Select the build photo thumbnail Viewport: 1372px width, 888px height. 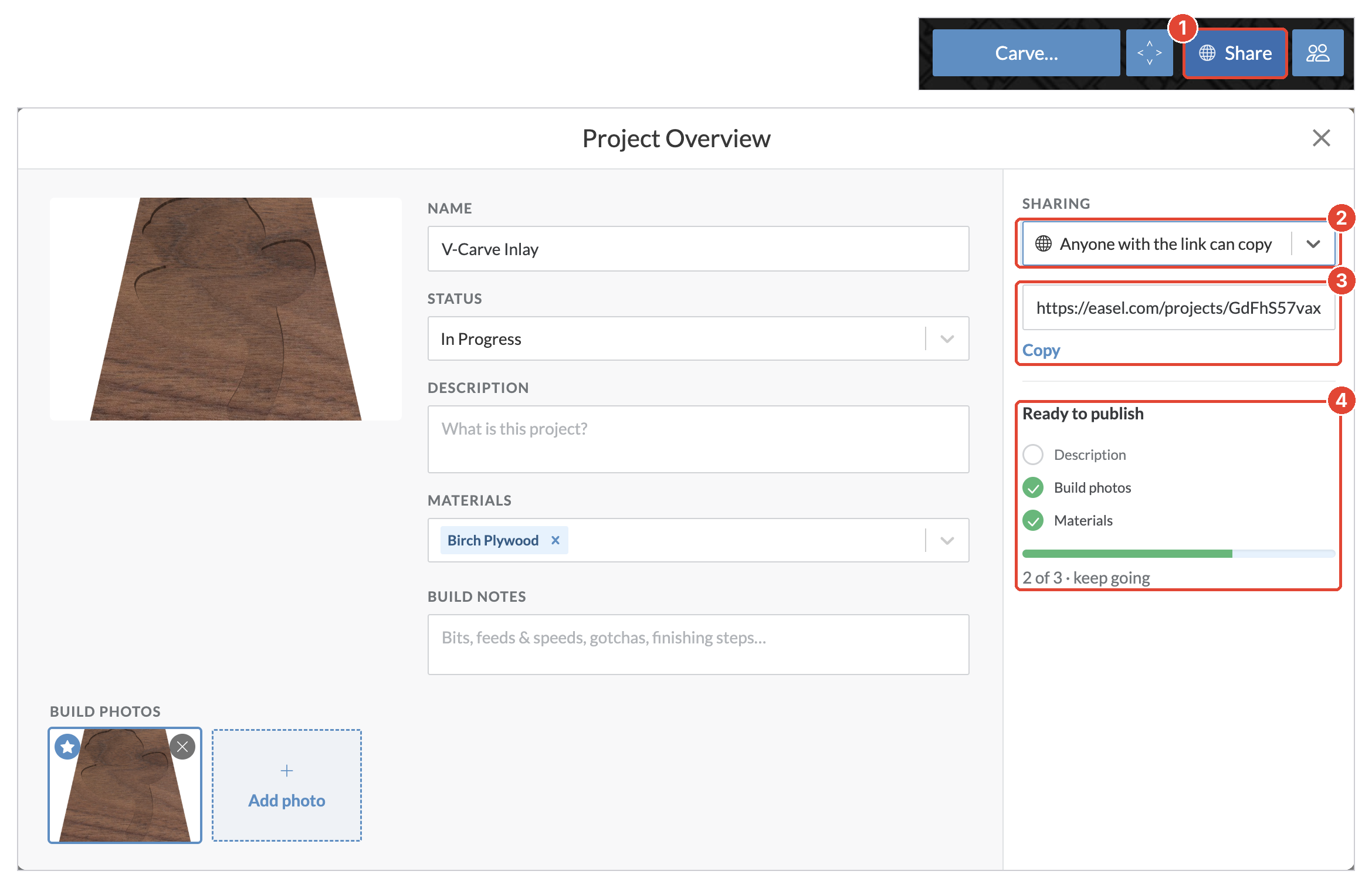click(125, 785)
